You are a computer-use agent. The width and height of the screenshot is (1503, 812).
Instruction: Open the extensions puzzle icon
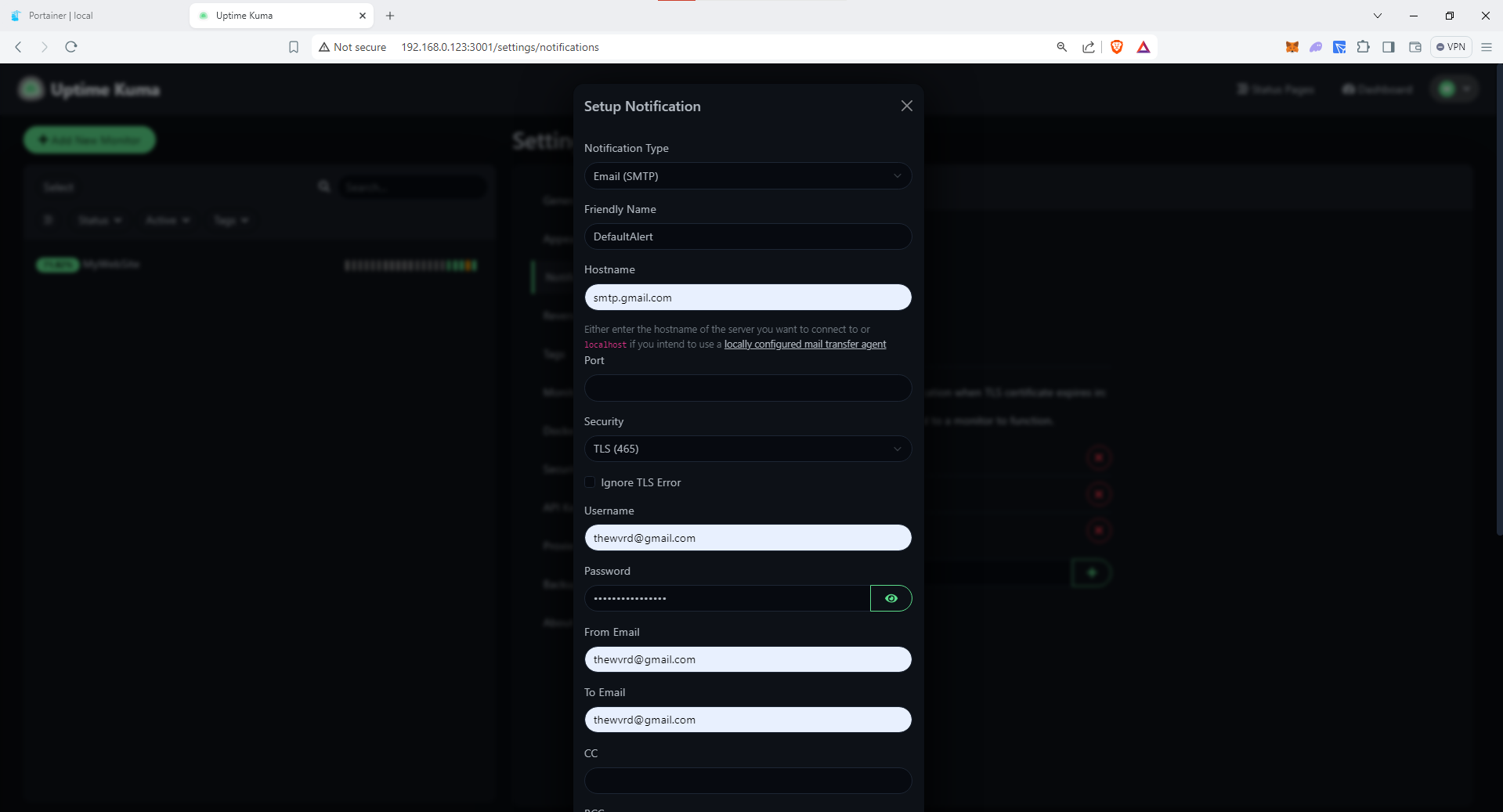tap(1364, 47)
